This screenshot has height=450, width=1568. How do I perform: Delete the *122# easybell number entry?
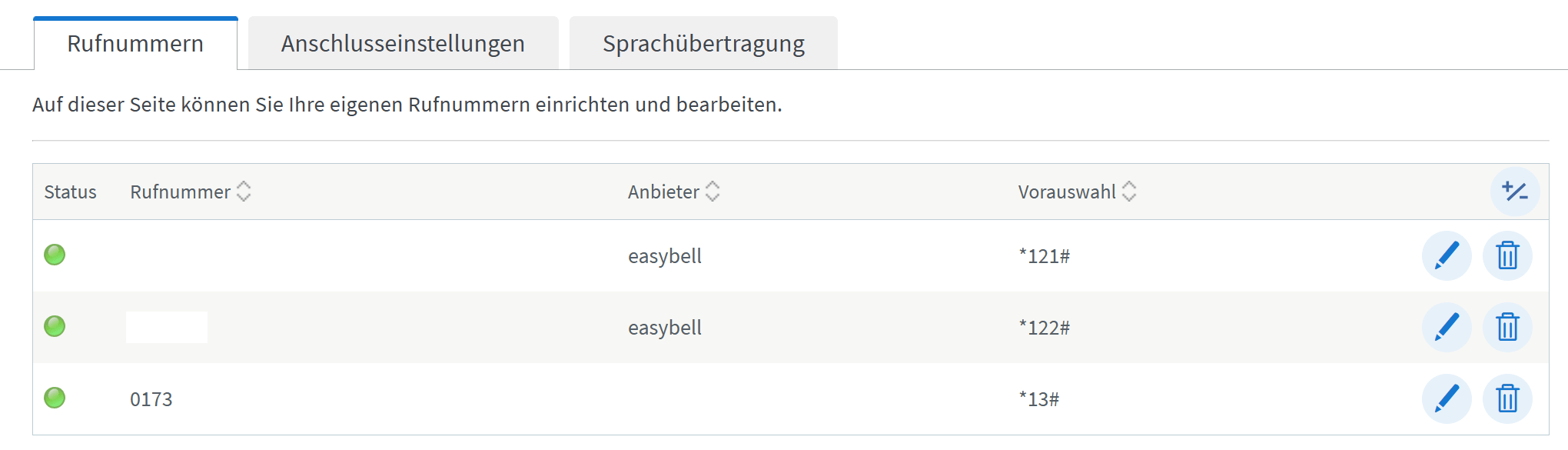[x=1507, y=327]
